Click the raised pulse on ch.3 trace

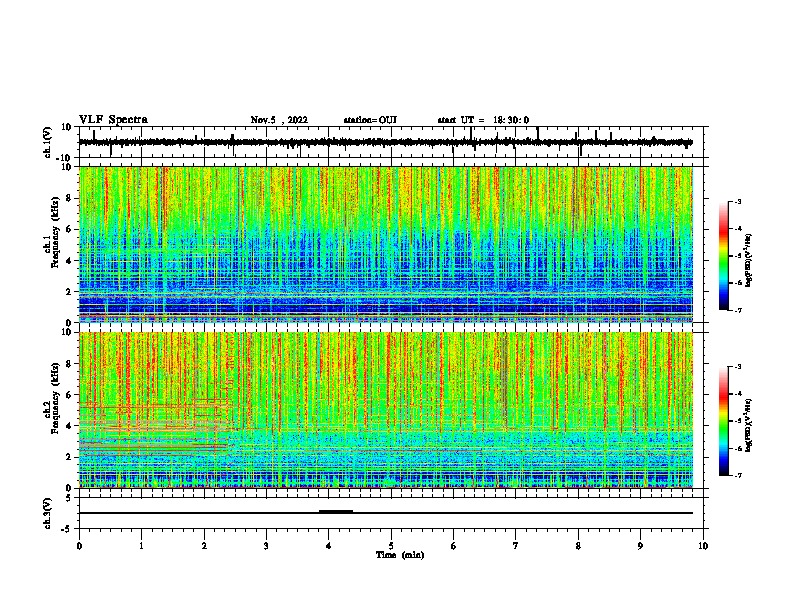click(x=336, y=512)
